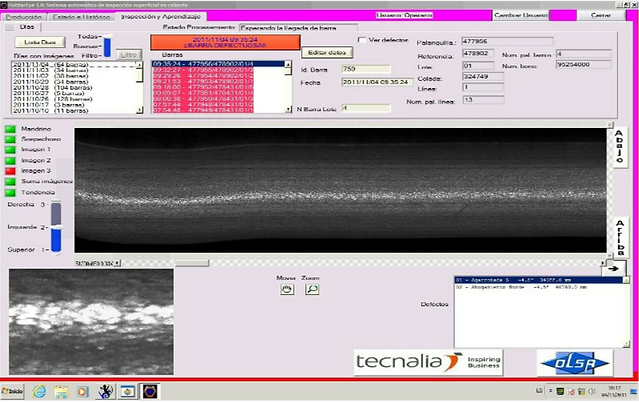Click the Listar Días button
This screenshot has width=639, height=402.
(x=40, y=42)
